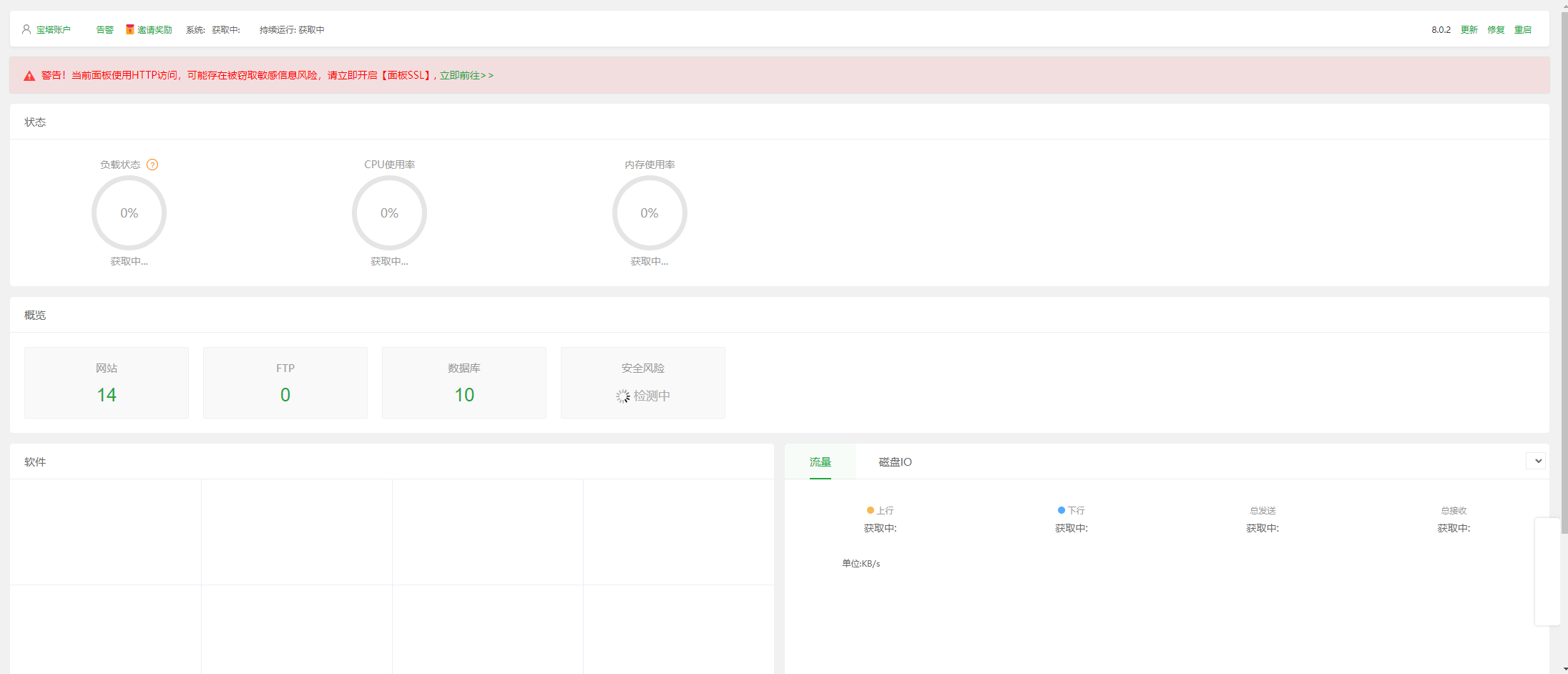Click the gift icon beside 邀请奖励
This screenshot has height=674, width=1568.
pos(130,29)
